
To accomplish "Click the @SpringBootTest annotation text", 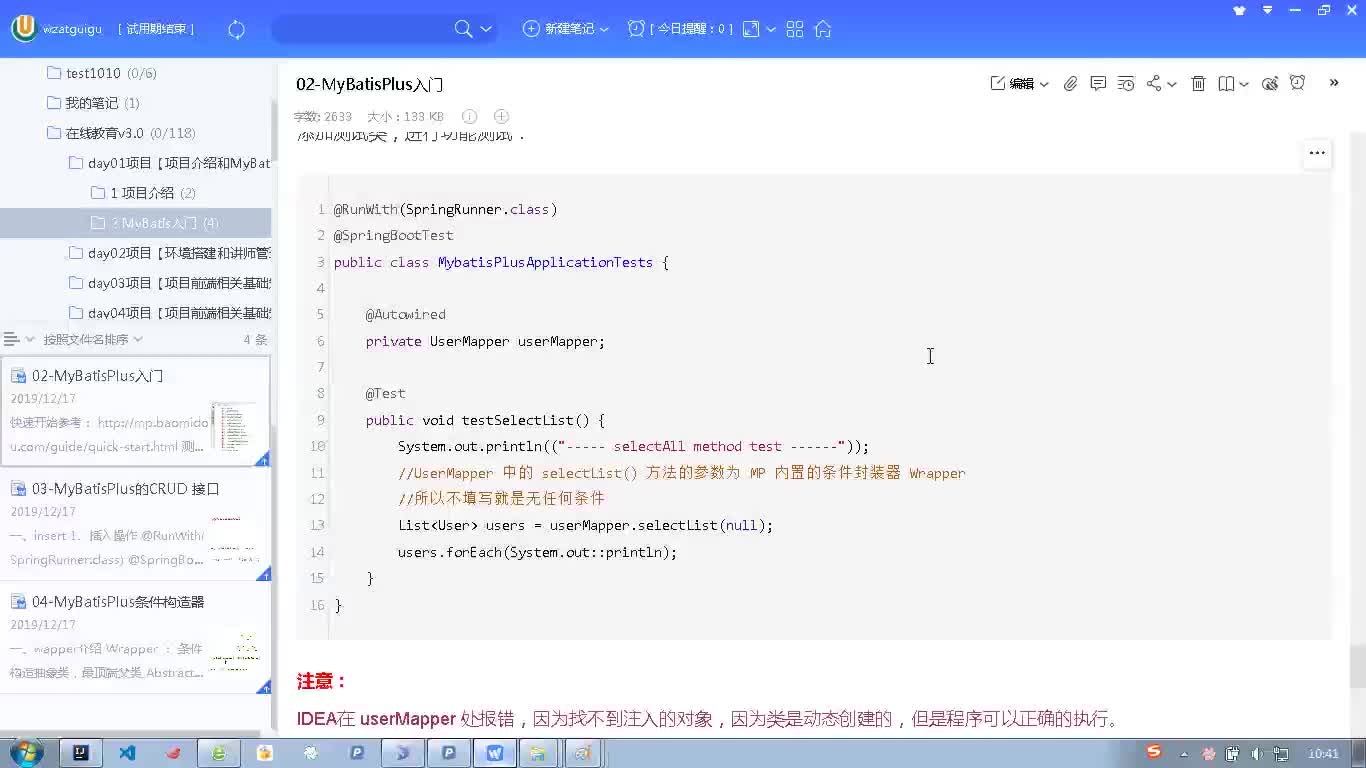I will [393, 235].
